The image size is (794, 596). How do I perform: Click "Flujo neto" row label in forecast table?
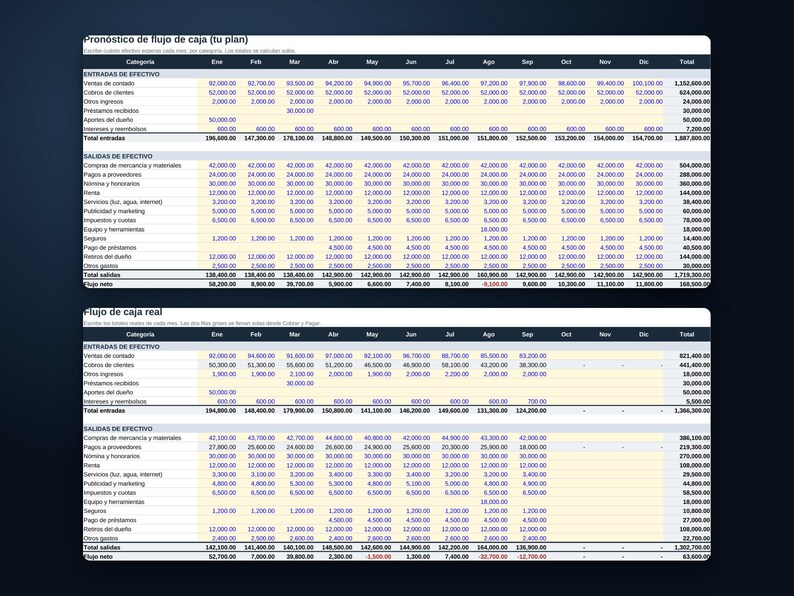(98, 285)
